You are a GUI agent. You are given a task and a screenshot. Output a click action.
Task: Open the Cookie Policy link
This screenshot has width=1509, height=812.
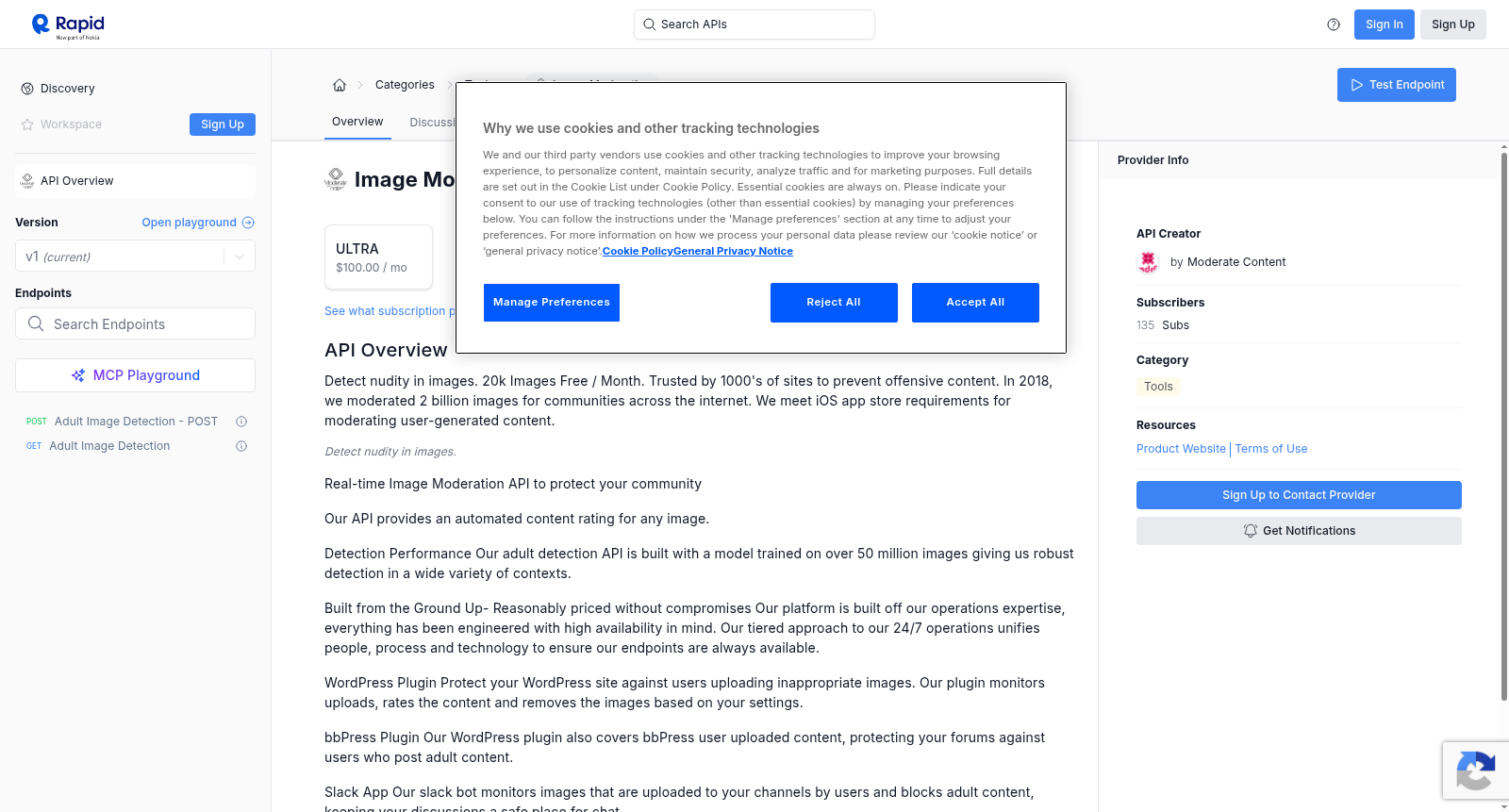click(638, 251)
